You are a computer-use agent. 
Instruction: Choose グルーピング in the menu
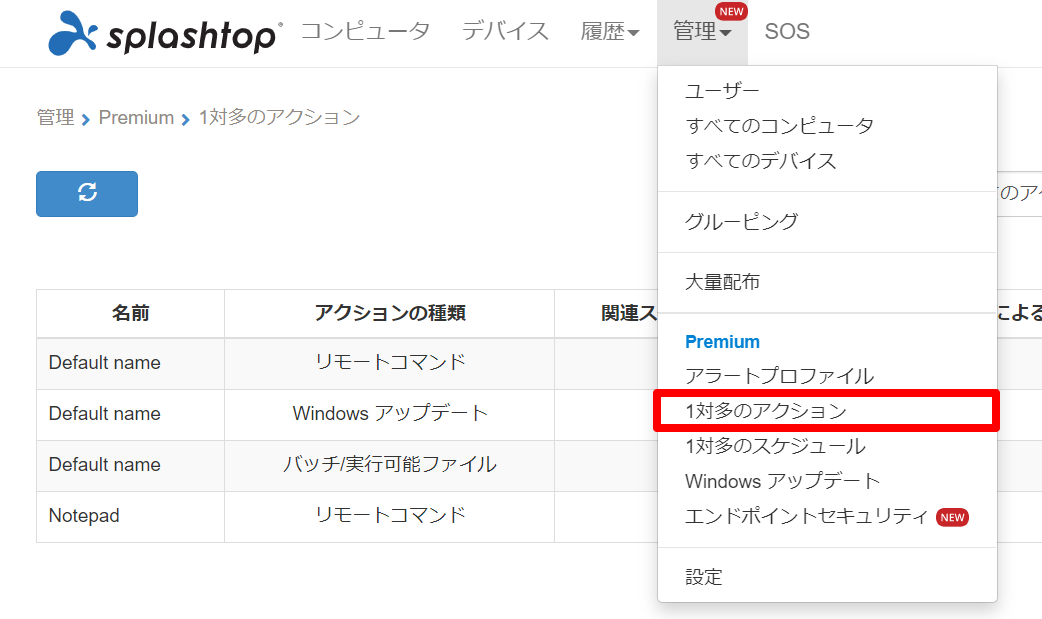[741, 221]
